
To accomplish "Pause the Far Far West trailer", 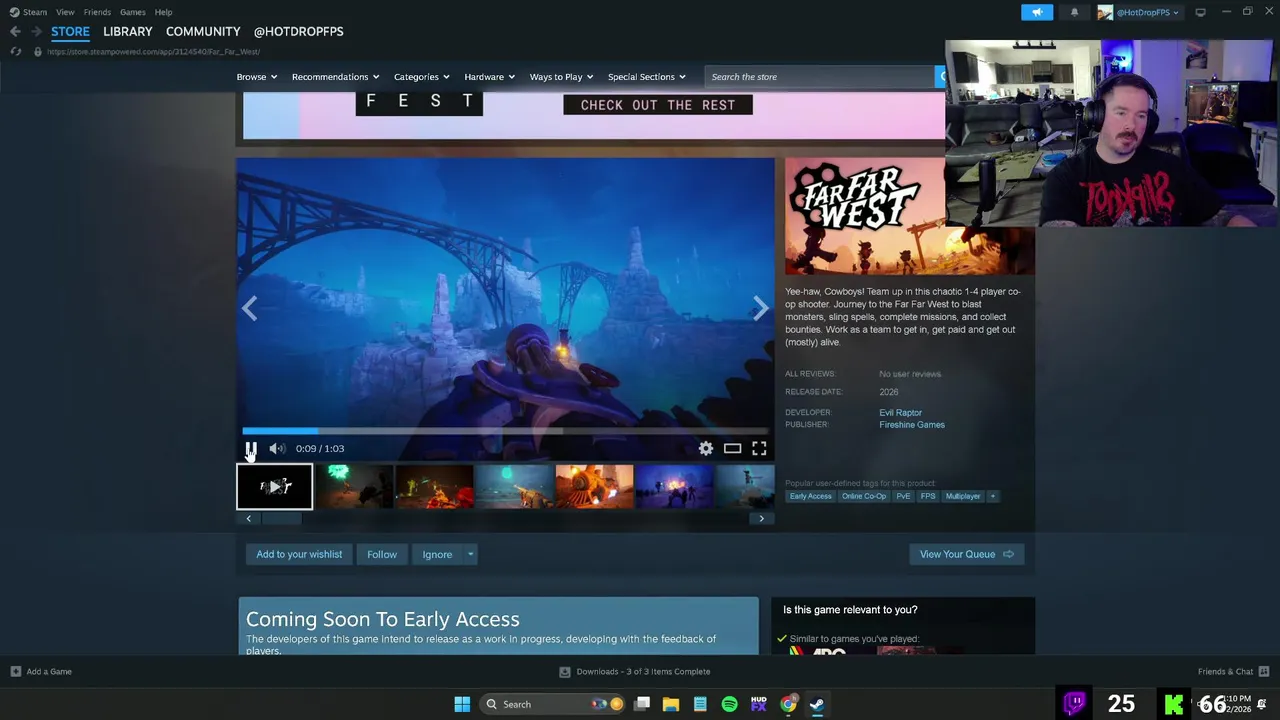I will [x=251, y=449].
